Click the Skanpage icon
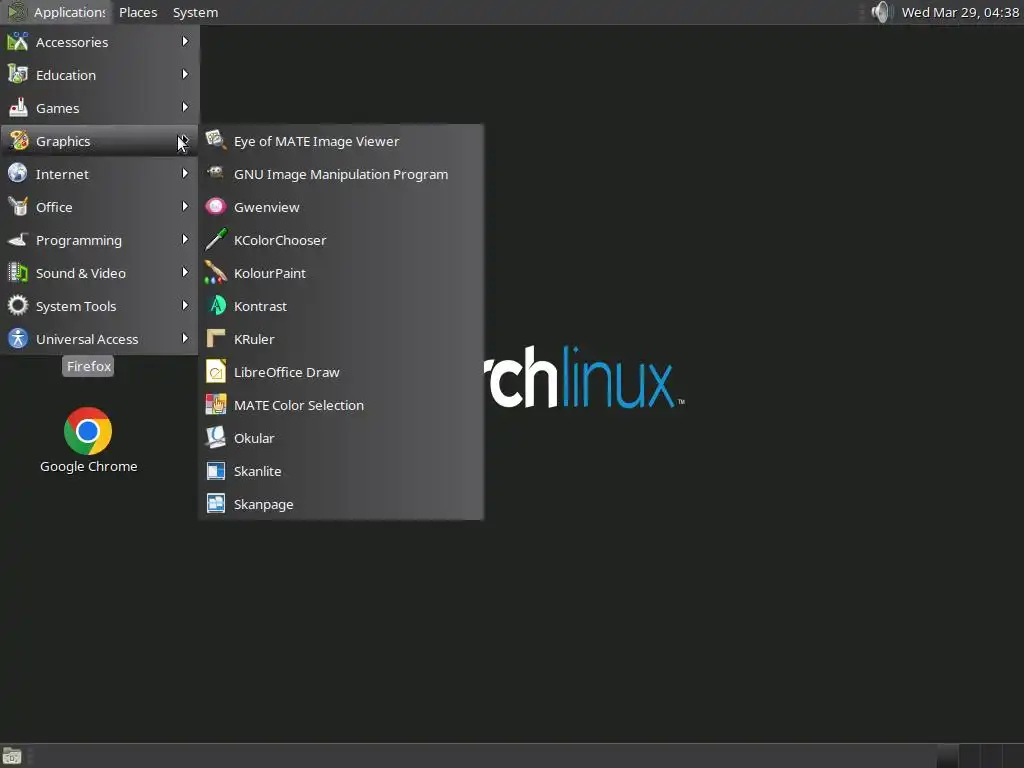Image resolution: width=1024 pixels, height=768 pixels. point(216,504)
